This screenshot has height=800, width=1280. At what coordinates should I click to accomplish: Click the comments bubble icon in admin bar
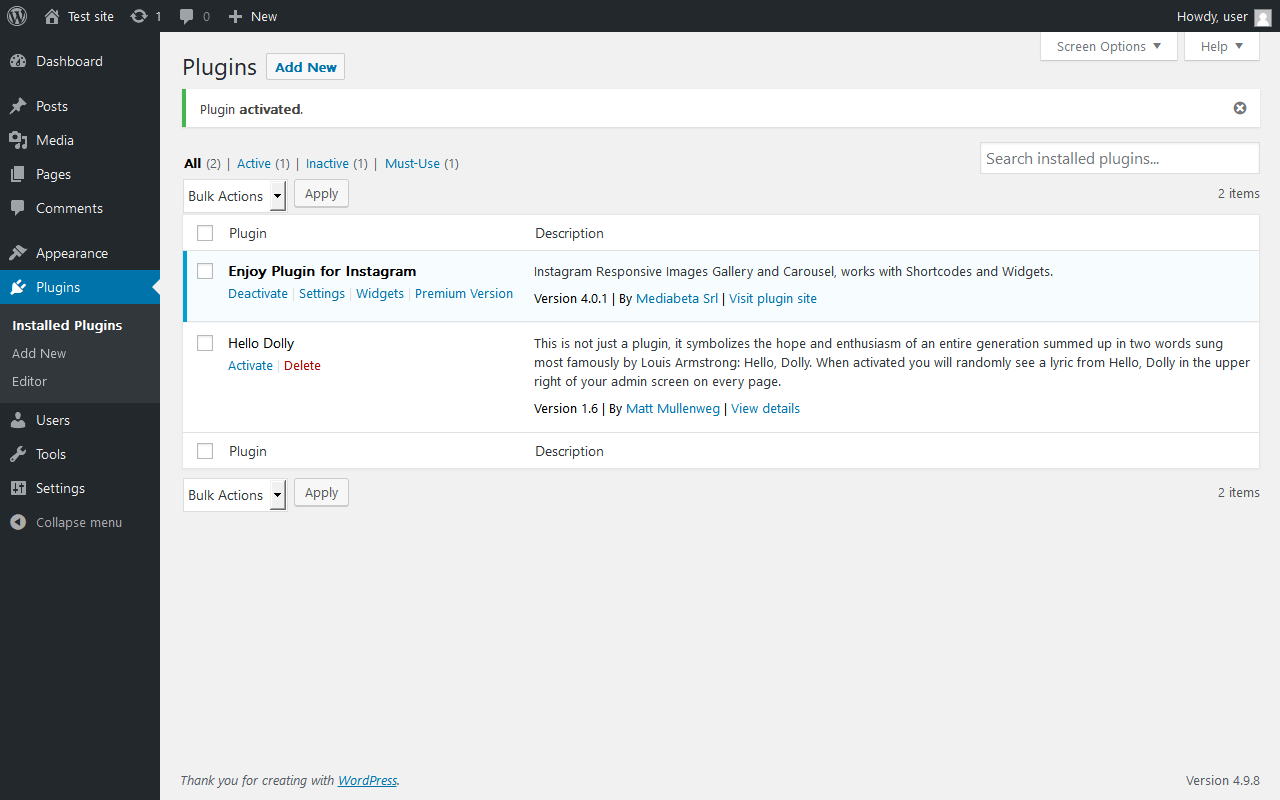[x=187, y=16]
